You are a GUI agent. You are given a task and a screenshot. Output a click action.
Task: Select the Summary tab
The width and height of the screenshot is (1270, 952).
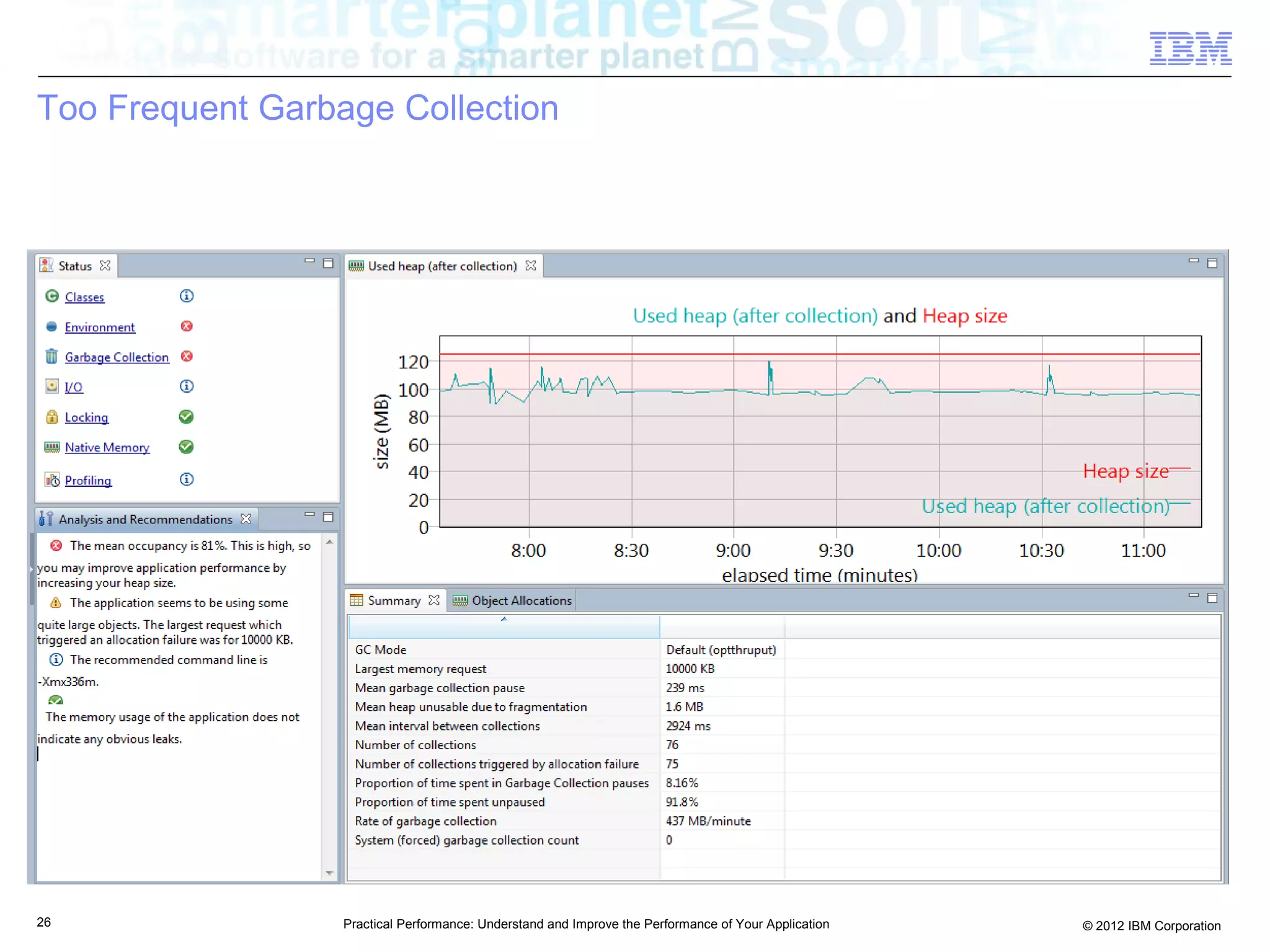point(394,600)
